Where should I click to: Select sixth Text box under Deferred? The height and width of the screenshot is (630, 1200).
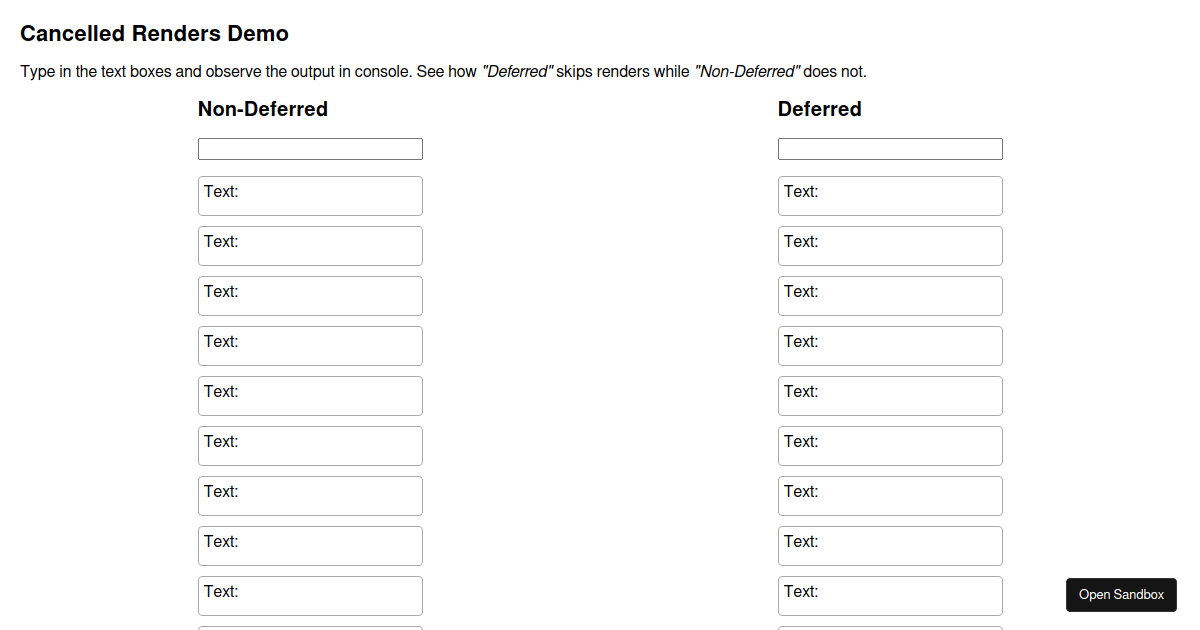tap(890, 446)
